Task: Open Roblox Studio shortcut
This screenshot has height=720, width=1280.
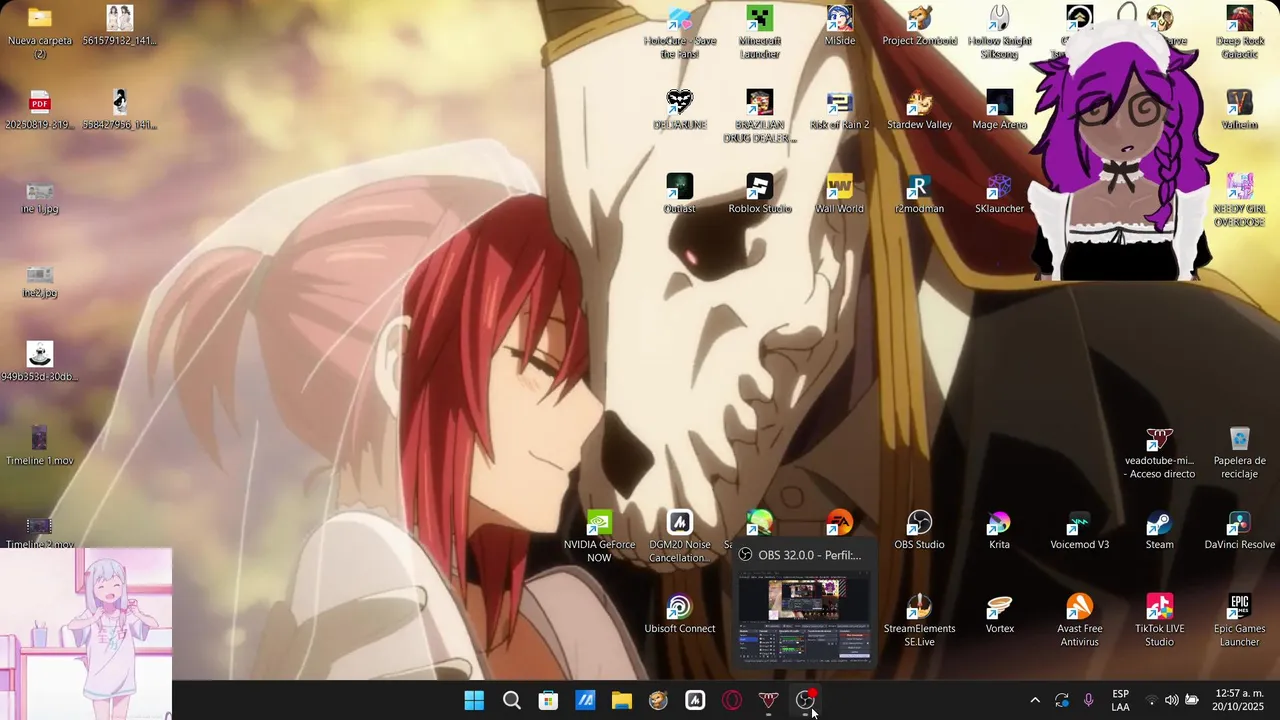Action: [x=759, y=194]
